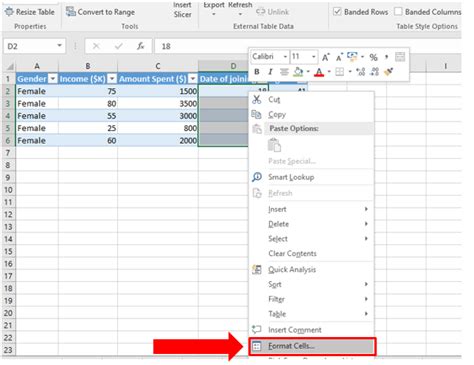Viewport: 474px width, 365px height.
Task: Click the clipboard Paste option icon
Action: [274, 145]
